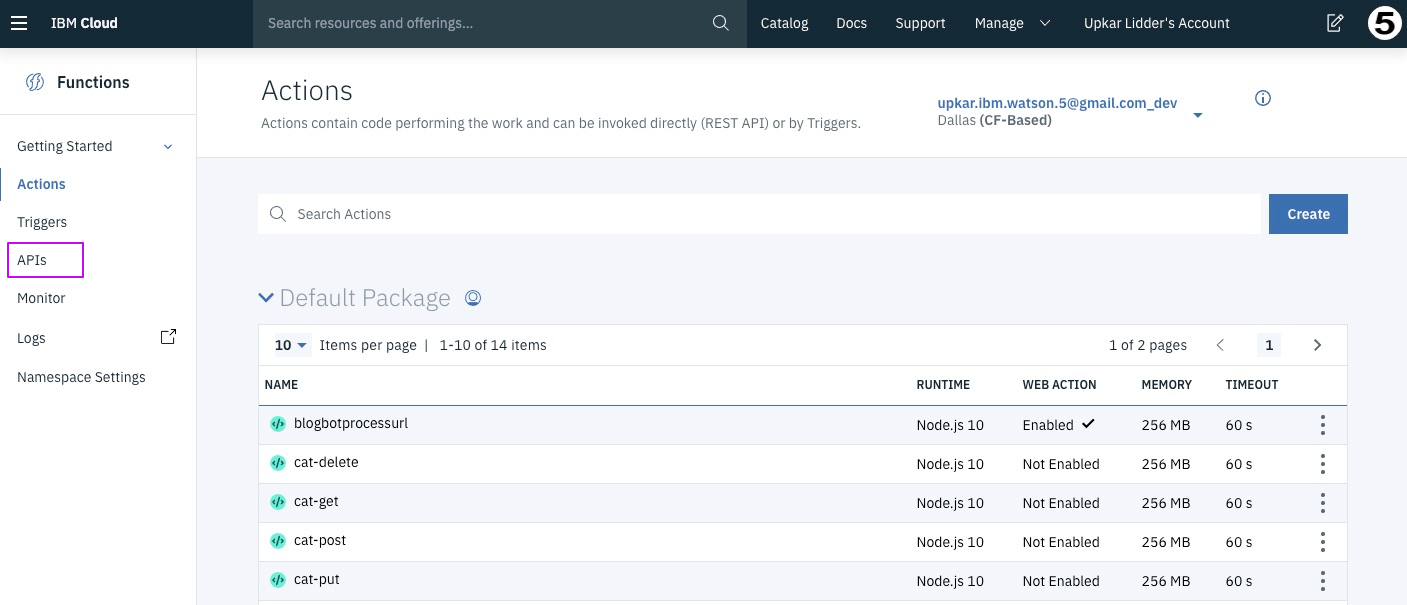Open APIs in the sidebar
The image size is (1407, 605).
pos(32,260)
